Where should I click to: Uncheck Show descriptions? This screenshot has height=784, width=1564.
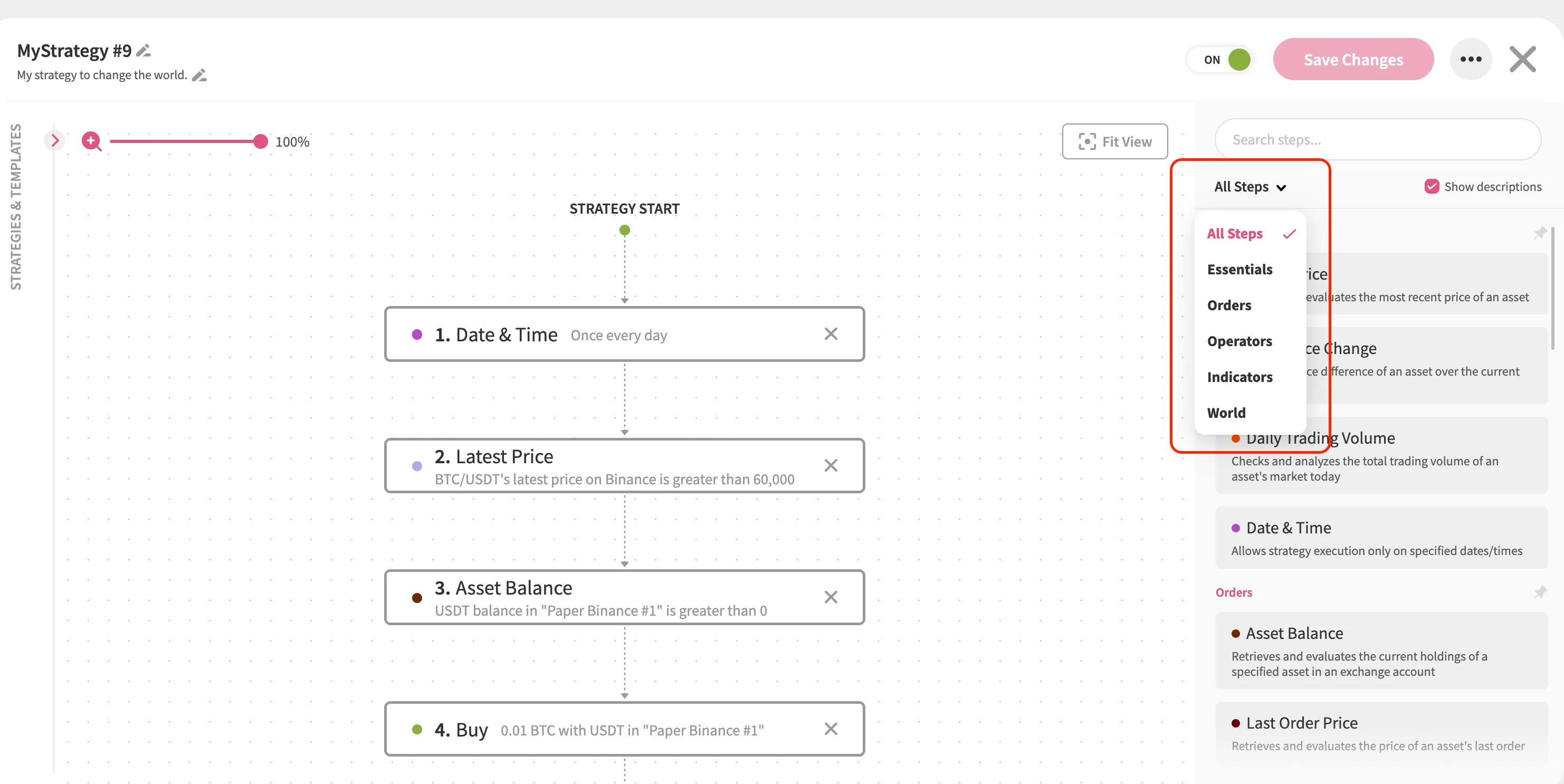(1432, 186)
